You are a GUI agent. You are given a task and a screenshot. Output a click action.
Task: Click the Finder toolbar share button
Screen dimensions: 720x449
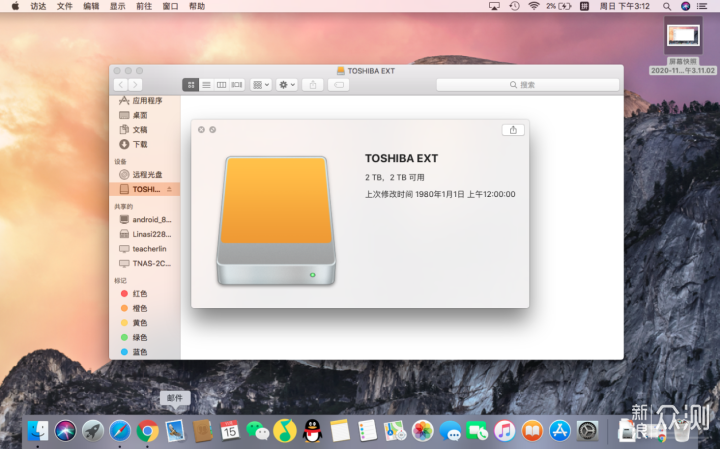tap(313, 84)
